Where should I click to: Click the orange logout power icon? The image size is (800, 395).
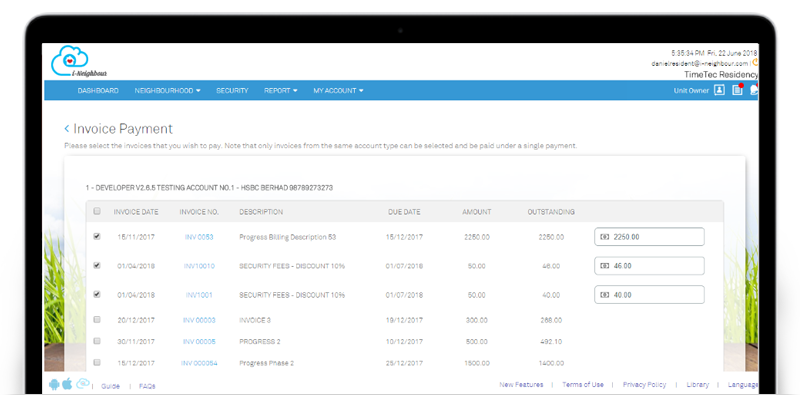[x=755, y=63]
